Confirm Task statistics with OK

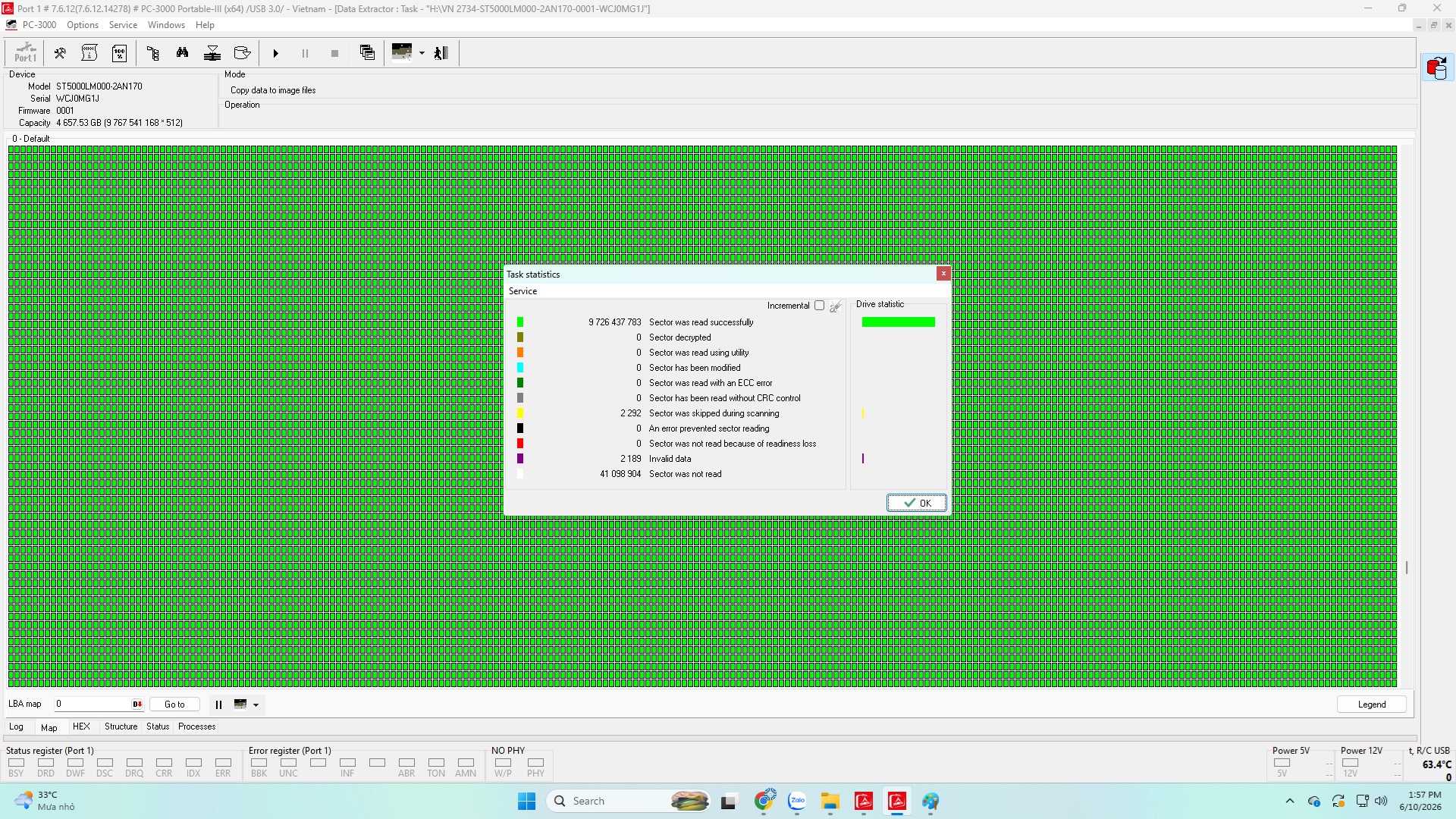click(x=917, y=503)
